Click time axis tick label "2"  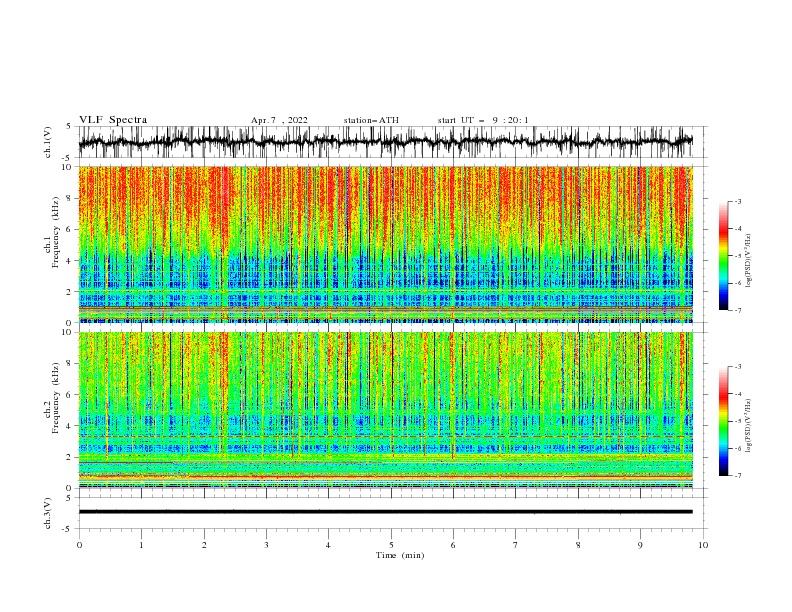[x=204, y=545]
